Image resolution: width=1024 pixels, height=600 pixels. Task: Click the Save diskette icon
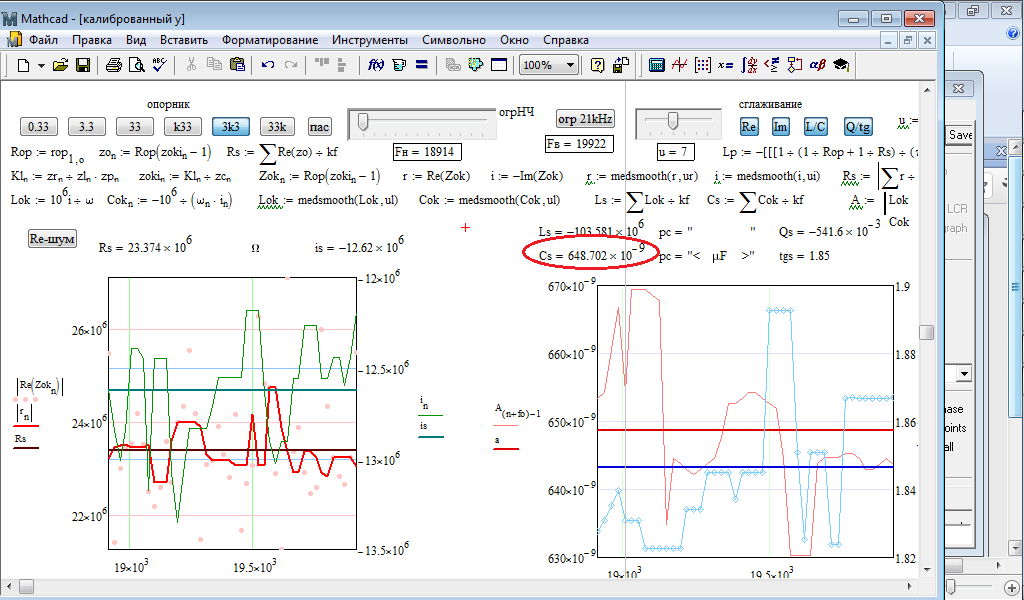click(83, 65)
